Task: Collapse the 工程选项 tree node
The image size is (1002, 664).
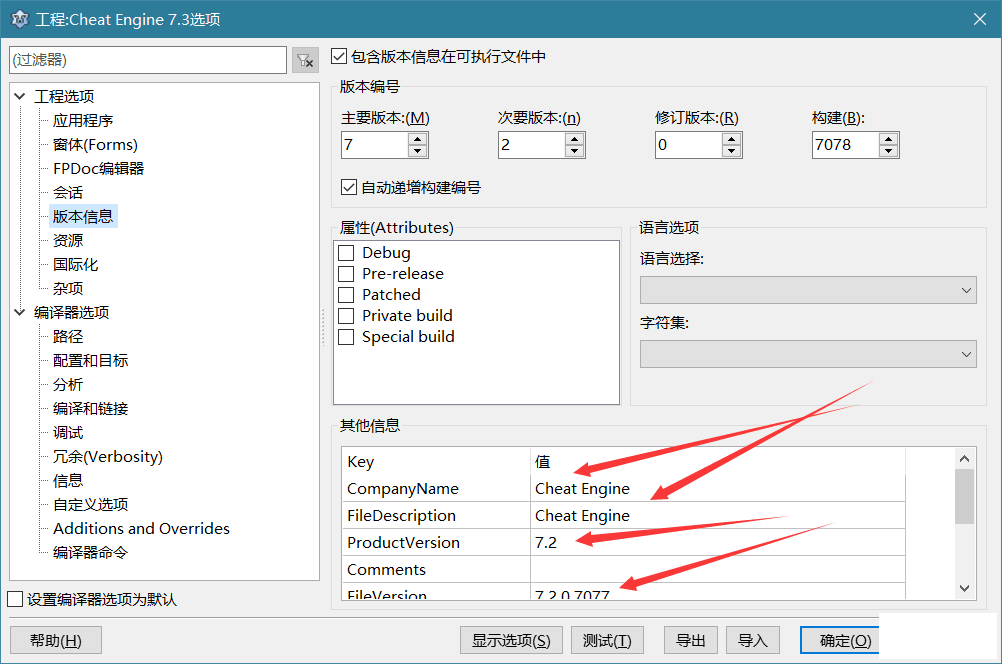Action: (x=20, y=97)
